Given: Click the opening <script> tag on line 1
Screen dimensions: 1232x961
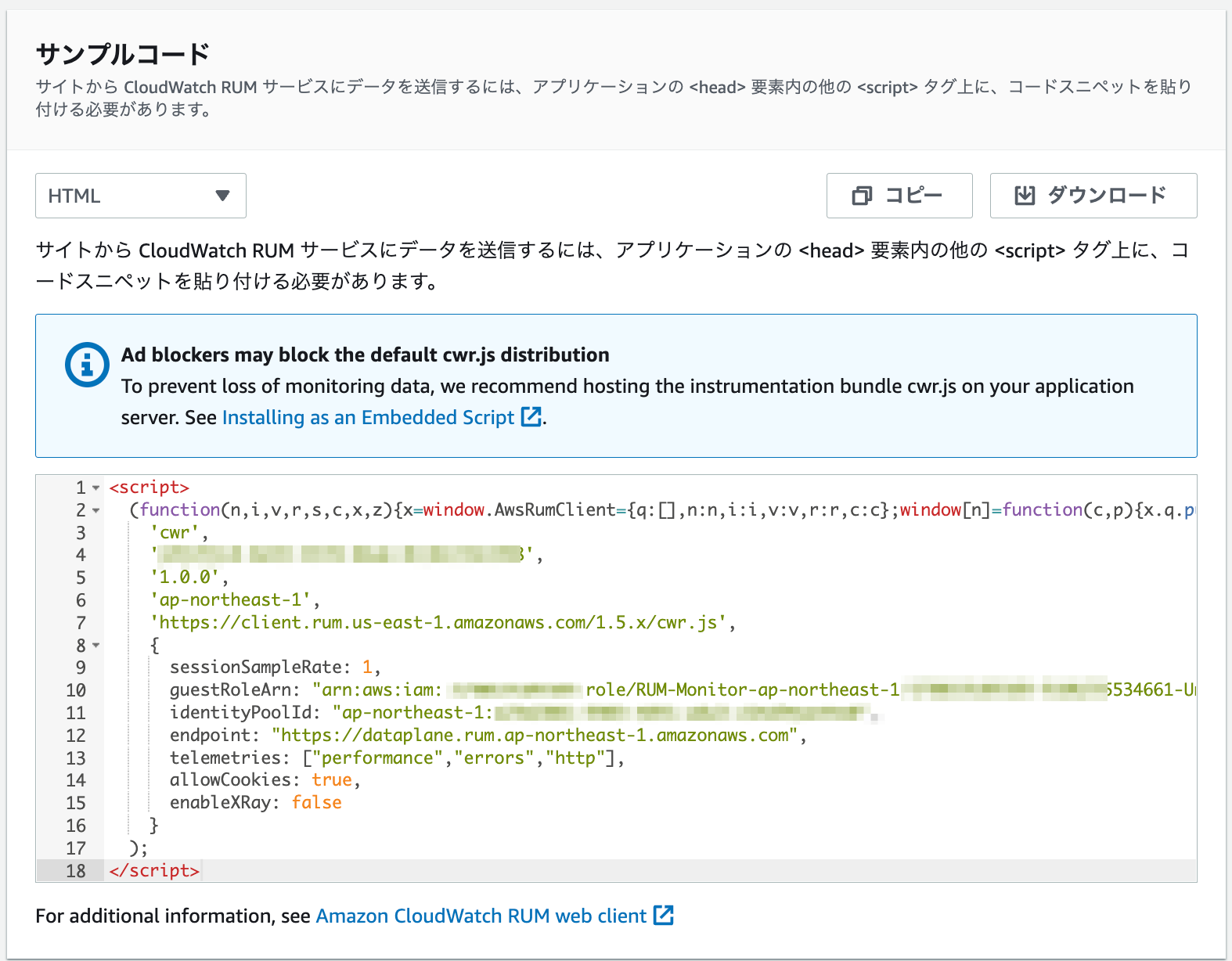Looking at the screenshot, I should (x=149, y=488).
